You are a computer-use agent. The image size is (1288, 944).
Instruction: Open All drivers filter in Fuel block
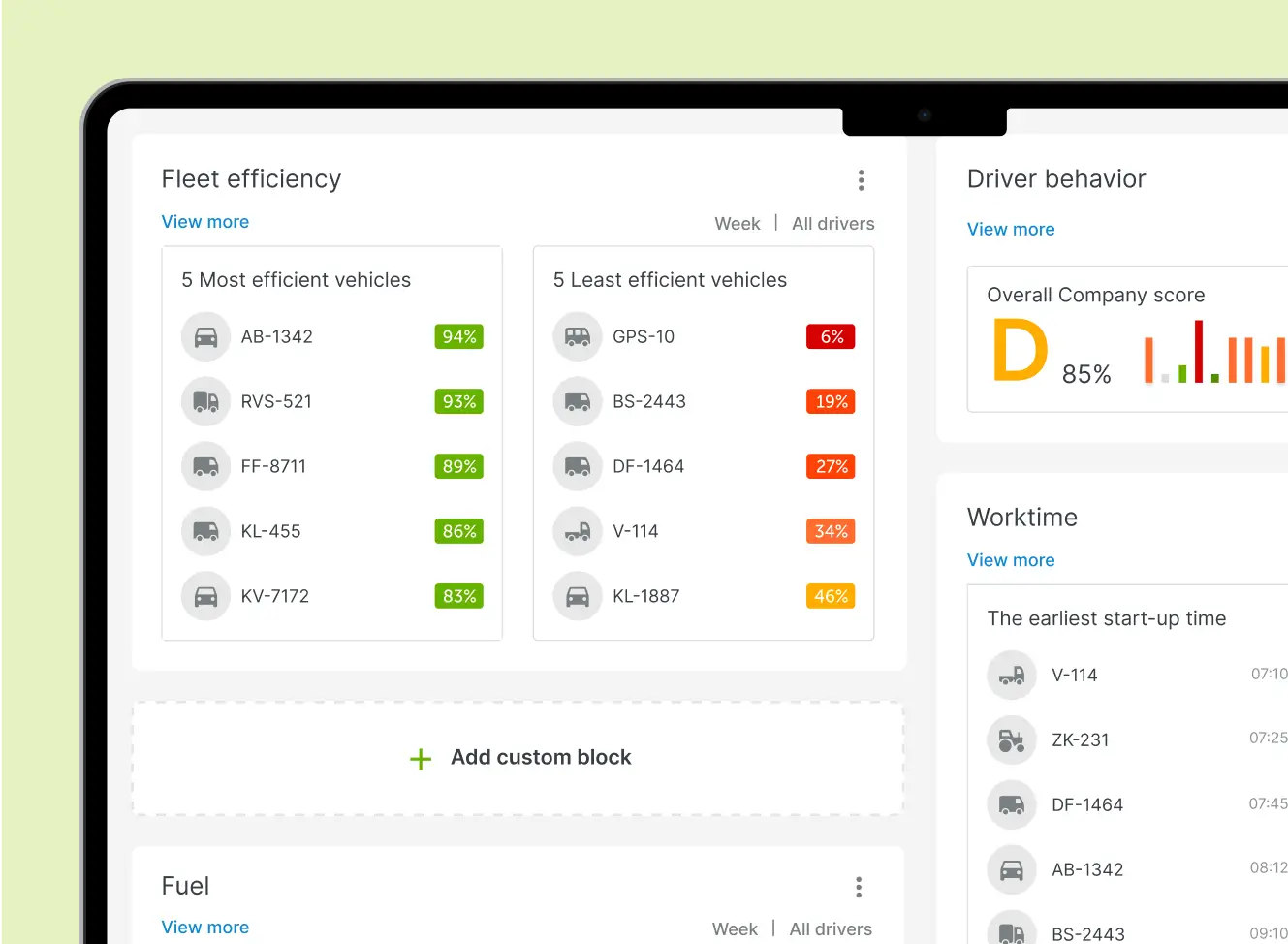pyautogui.click(x=831, y=929)
